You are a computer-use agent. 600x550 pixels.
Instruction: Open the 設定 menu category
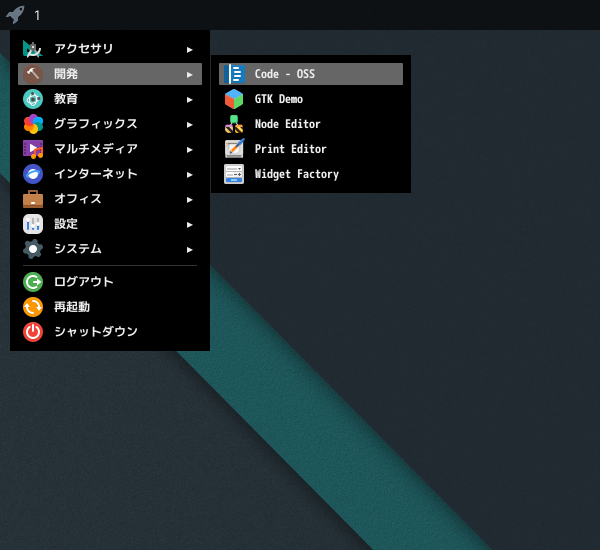[x=110, y=224]
